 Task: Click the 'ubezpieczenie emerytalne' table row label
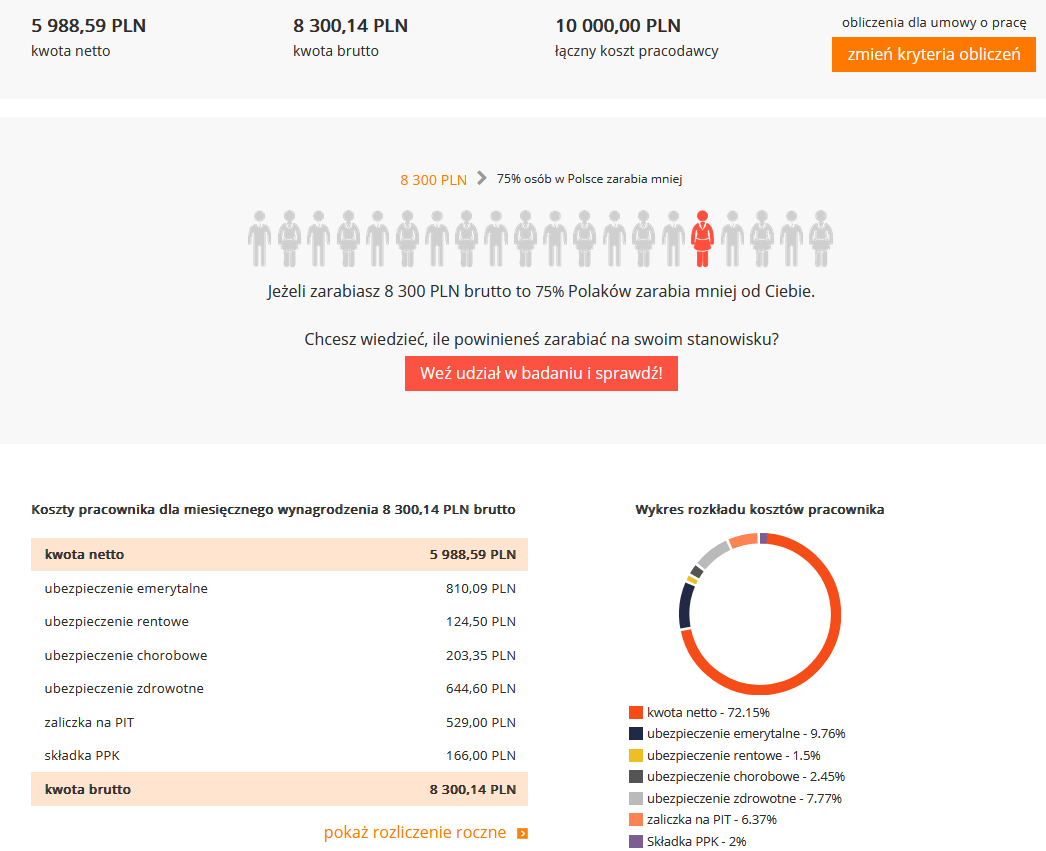126,588
